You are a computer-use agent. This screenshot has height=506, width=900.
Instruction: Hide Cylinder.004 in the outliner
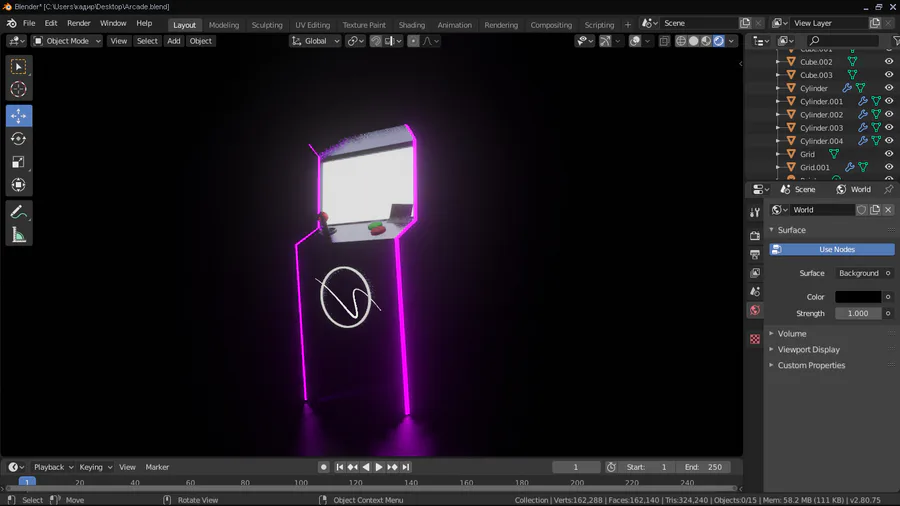click(889, 141)
